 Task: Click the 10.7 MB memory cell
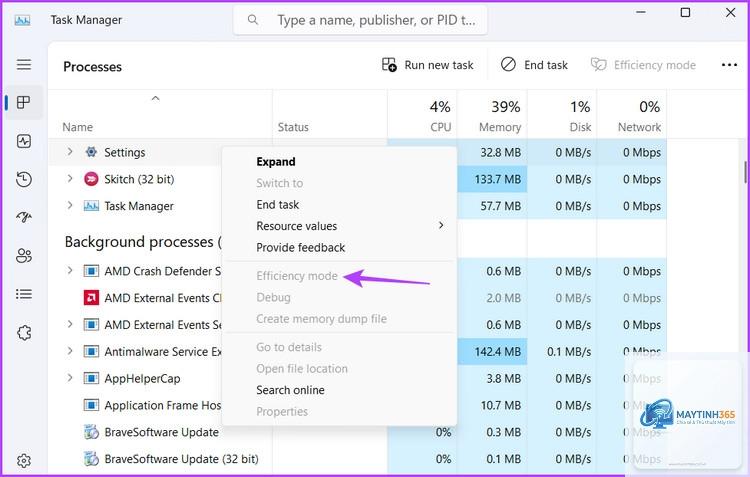[x=492, y=405]
